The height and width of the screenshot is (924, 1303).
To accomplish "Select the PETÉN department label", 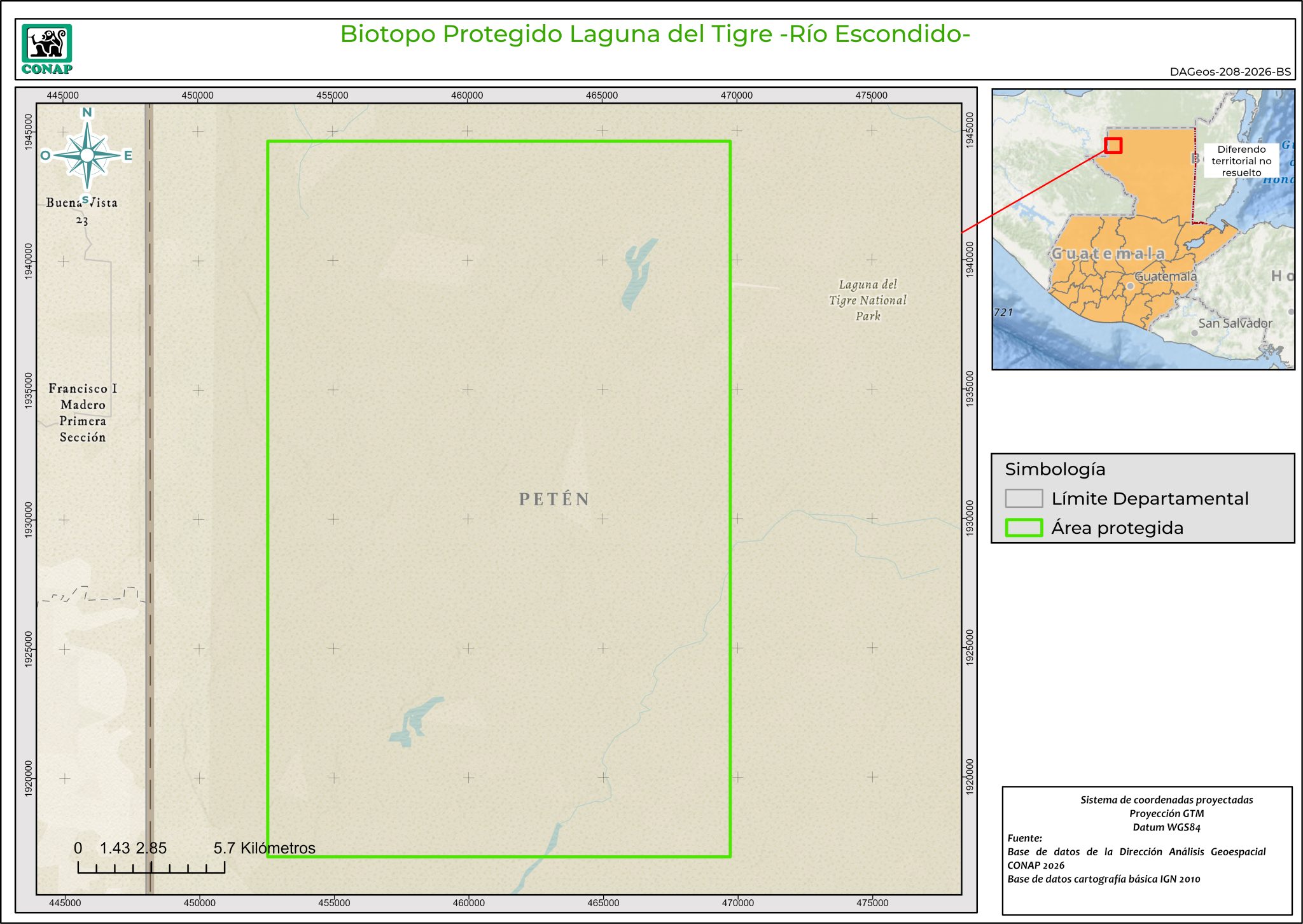I will point(554,500).
